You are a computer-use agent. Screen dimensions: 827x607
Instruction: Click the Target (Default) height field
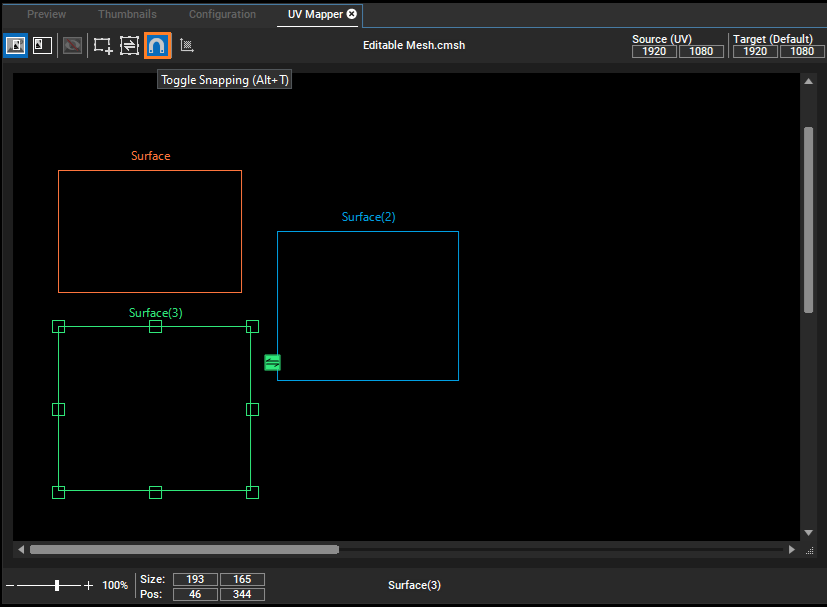(x=802, y=51)
